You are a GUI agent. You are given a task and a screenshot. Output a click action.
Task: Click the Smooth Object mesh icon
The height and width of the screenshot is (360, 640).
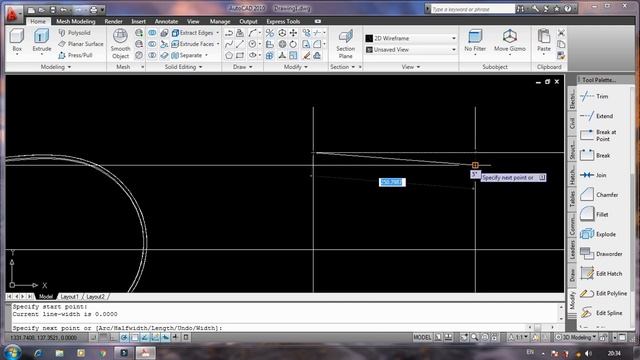[x=120, y=36]
